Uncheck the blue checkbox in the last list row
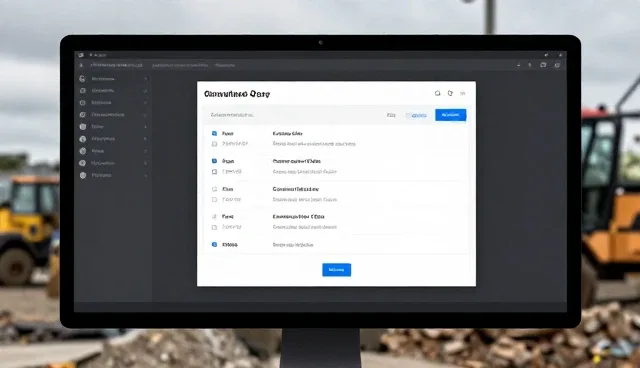This screenshot has height=368, width=640. (x=214, y=244)
